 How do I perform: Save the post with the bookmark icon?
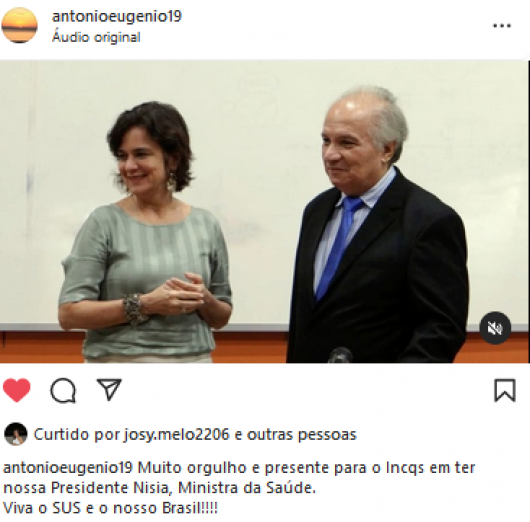coord(505,390)
